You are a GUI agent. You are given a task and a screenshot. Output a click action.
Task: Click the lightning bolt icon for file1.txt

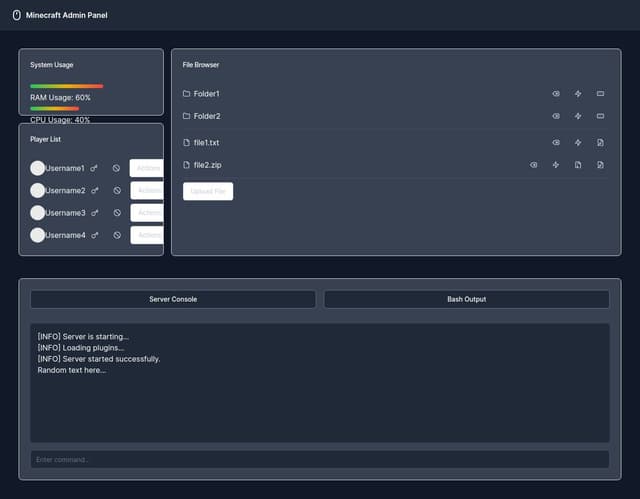tap(578, 143)
